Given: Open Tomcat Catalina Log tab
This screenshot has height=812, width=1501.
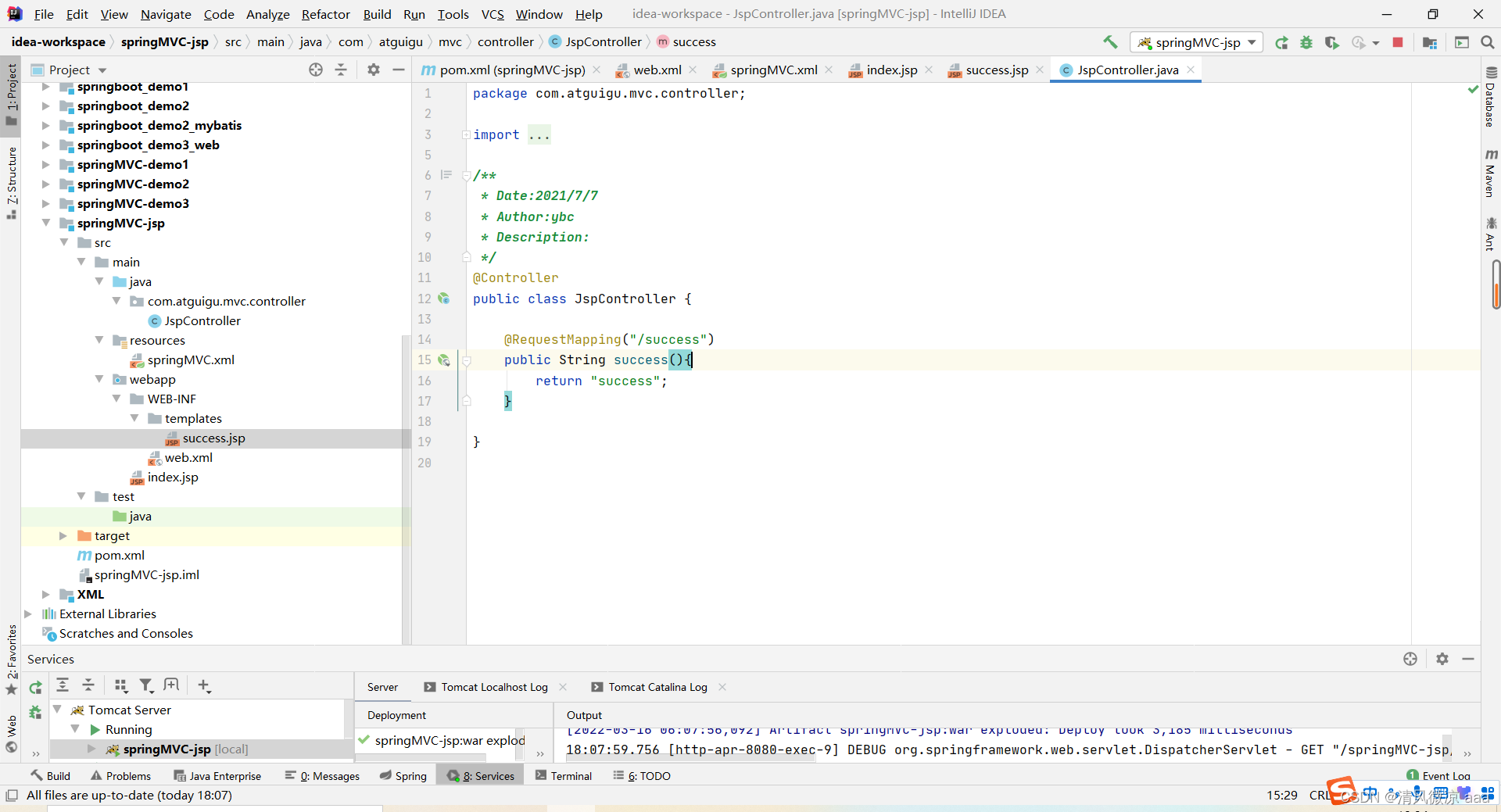Looking at the screenshot, I should click(657, 687).
